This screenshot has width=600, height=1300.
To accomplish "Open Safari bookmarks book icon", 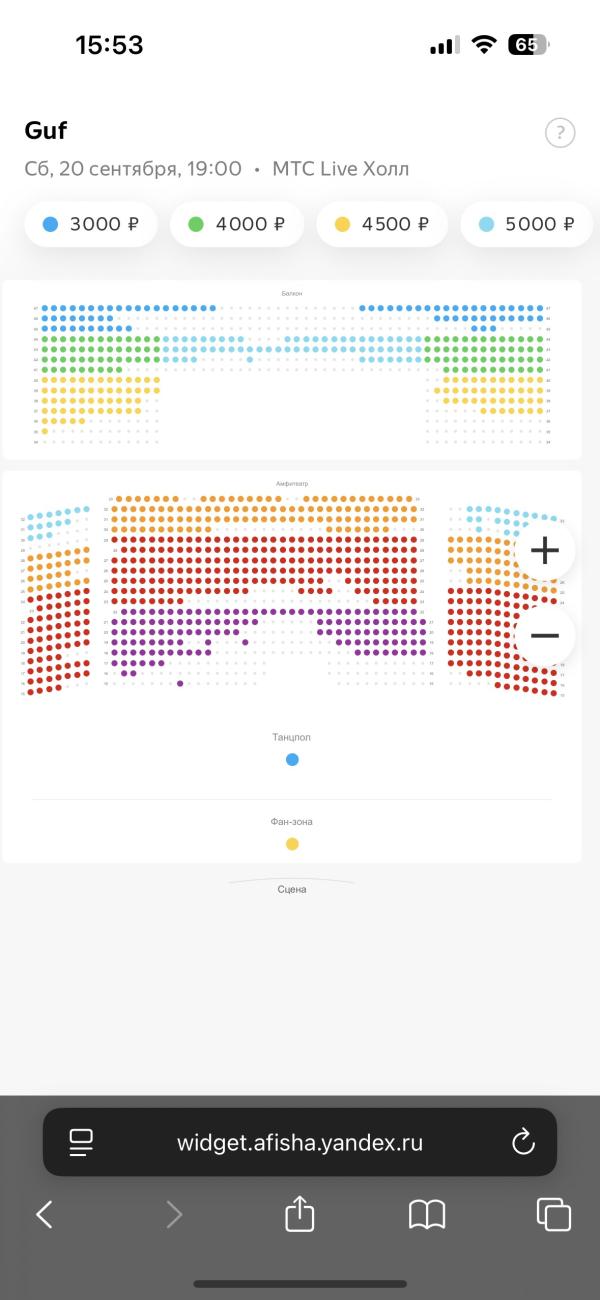I will click(x=427, y=1215).
